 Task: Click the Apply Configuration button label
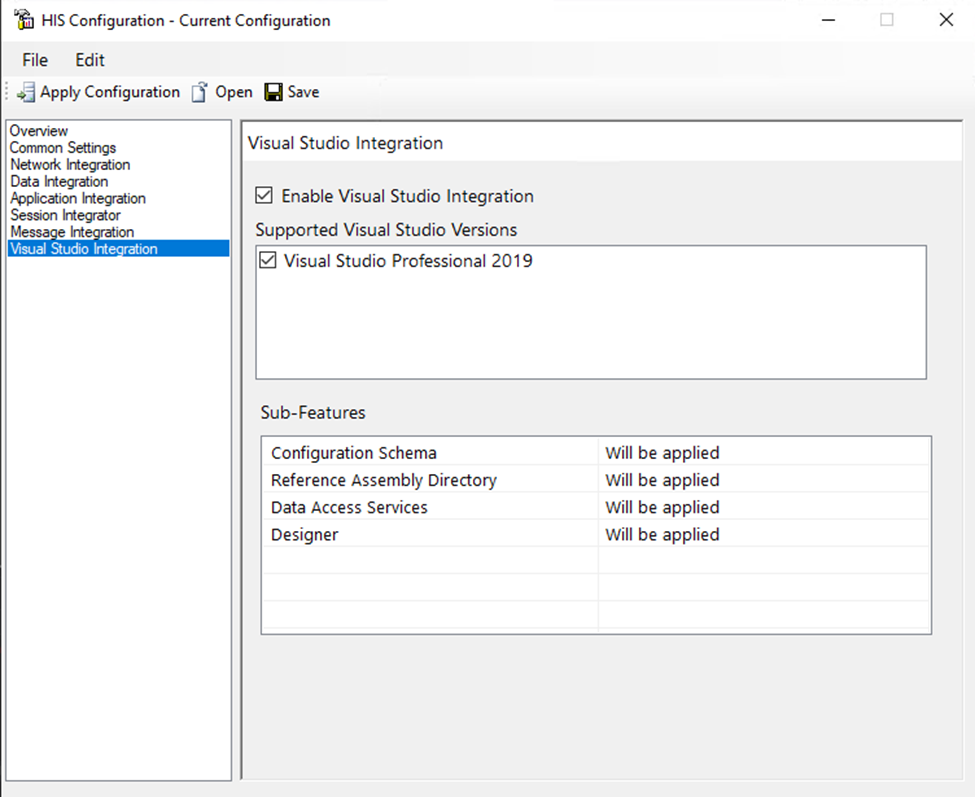[110, 92]
